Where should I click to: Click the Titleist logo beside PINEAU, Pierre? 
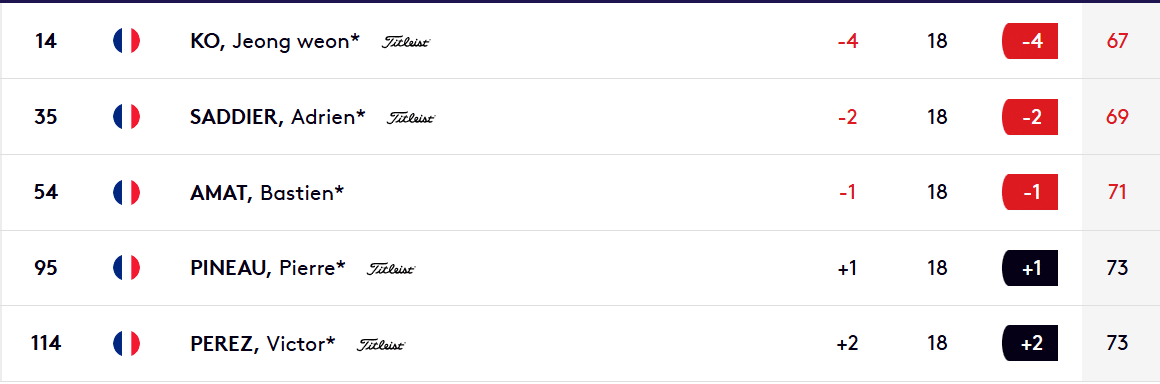[391, 269]
